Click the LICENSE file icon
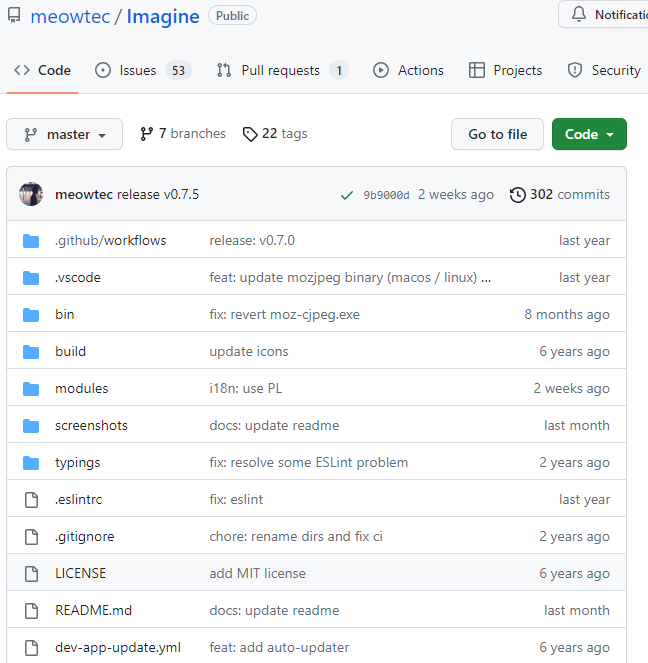The width and height of the screenshot is (648, 663). point(31,574)
